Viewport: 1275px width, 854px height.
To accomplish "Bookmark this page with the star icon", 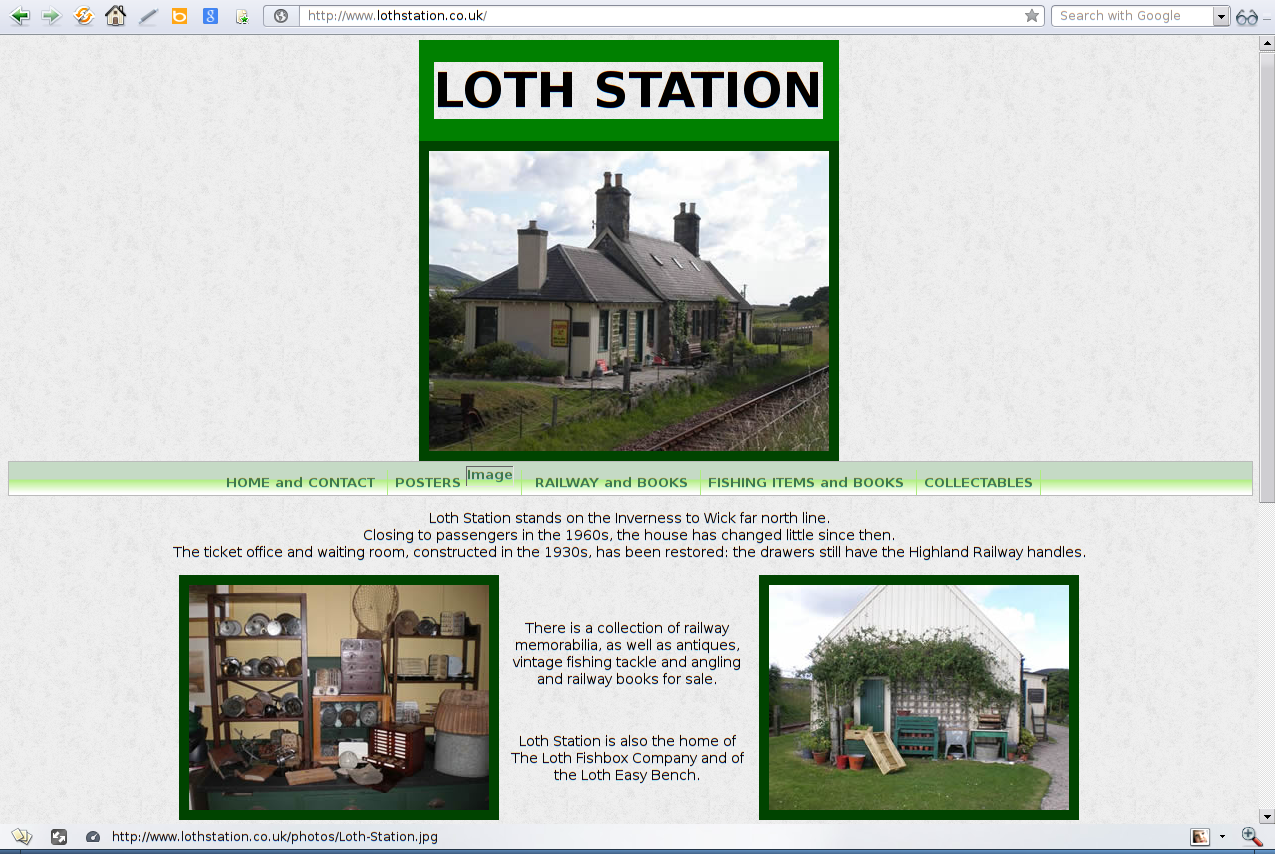I will 1031,16.
